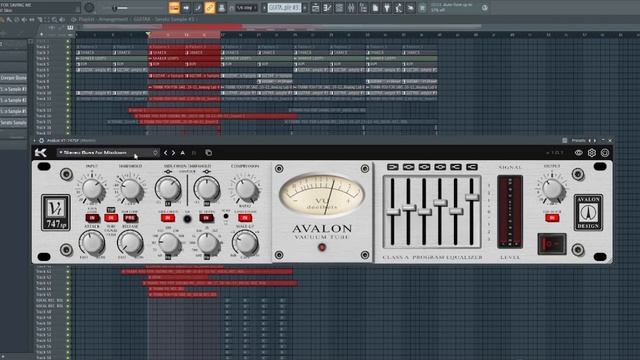Click the fourth EQ band shape button
This screenshot has height=360, width=640.
(440, 167)
